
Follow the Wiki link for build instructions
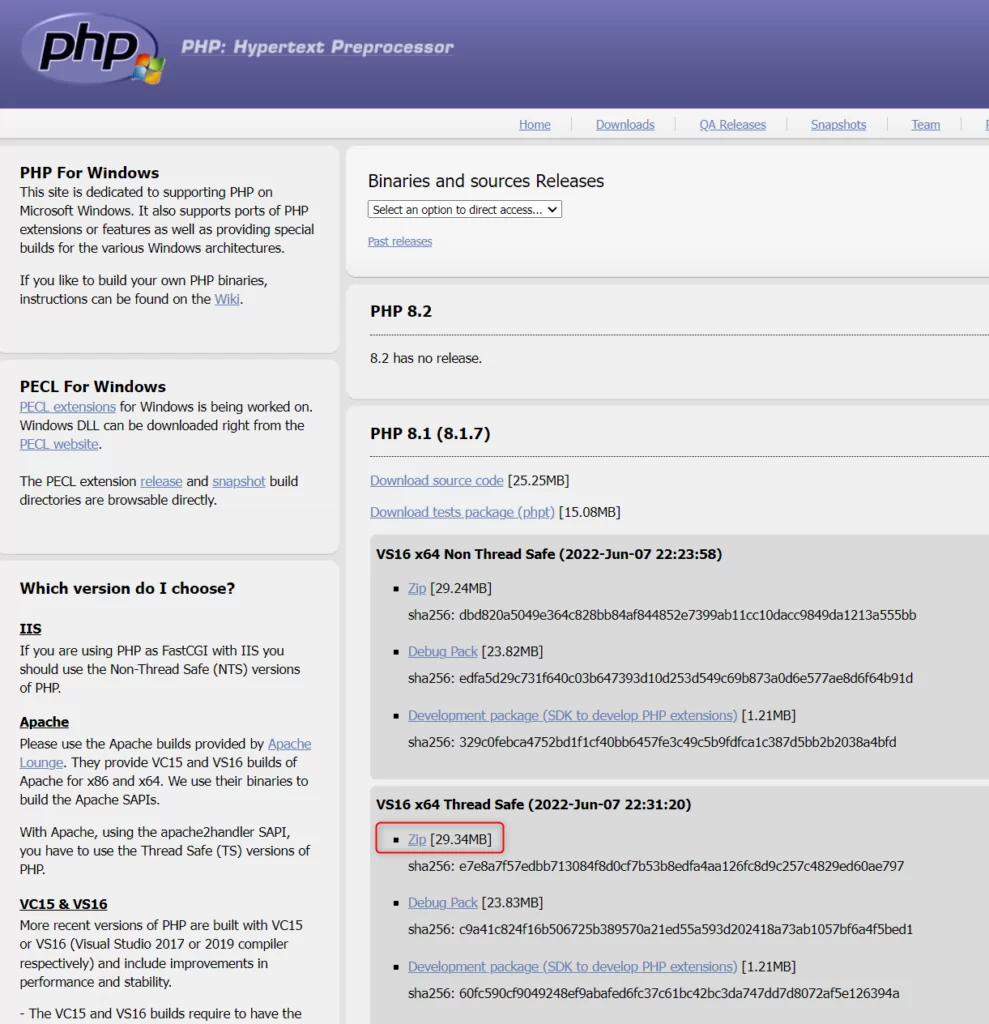coord(227,299)
